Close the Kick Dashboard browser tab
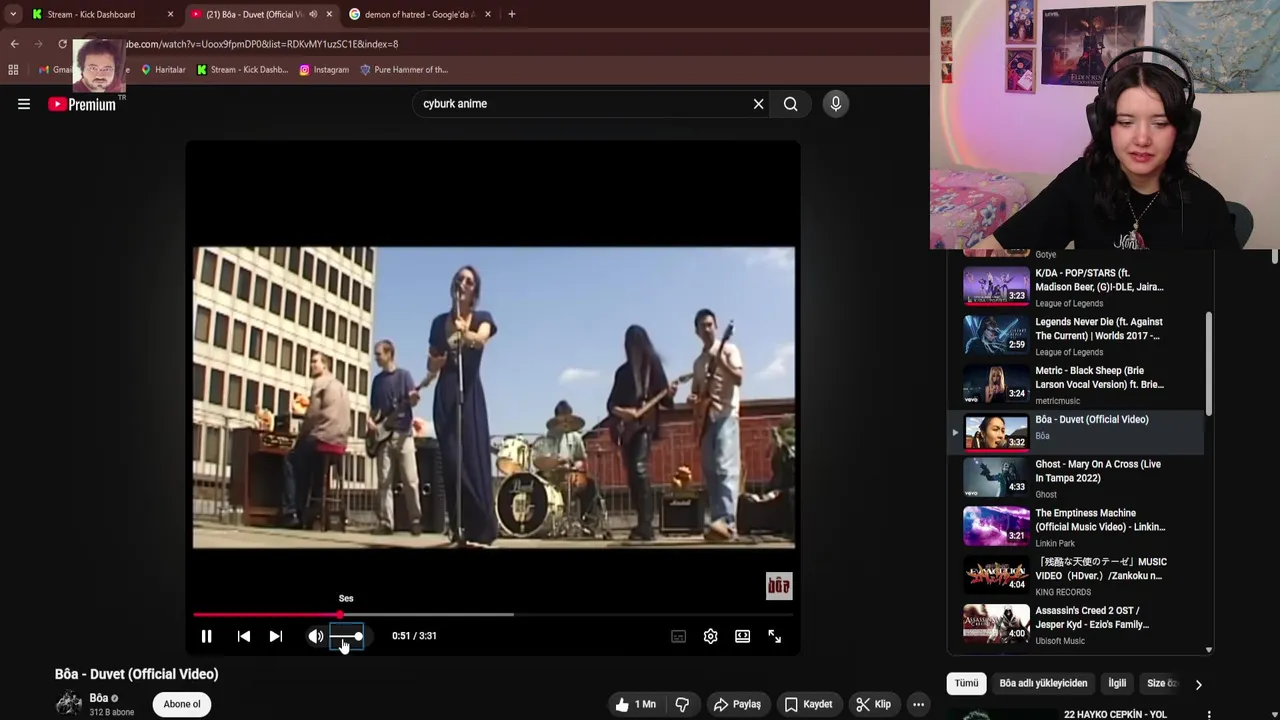The width and height of the screenshot is (1280, 720). point(170,14)
